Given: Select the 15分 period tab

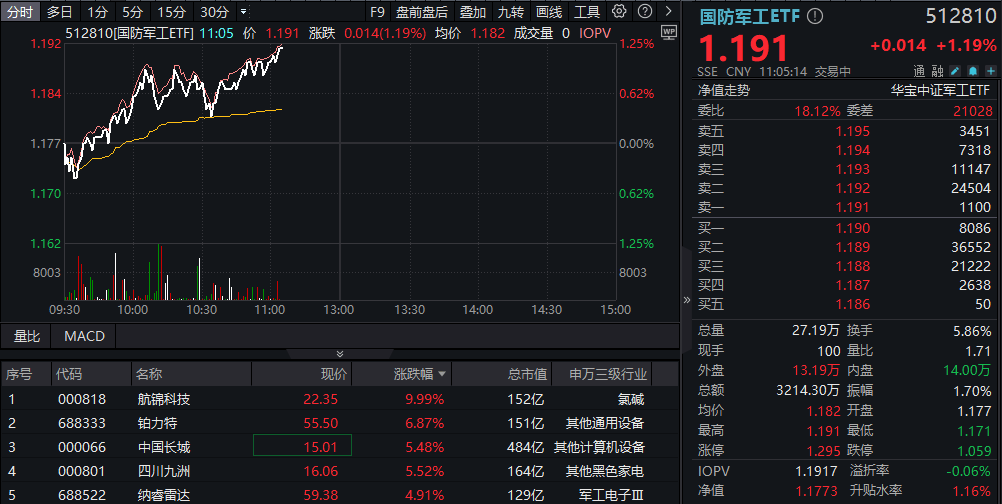Looking at the screenshot, I should pos(172,11).
